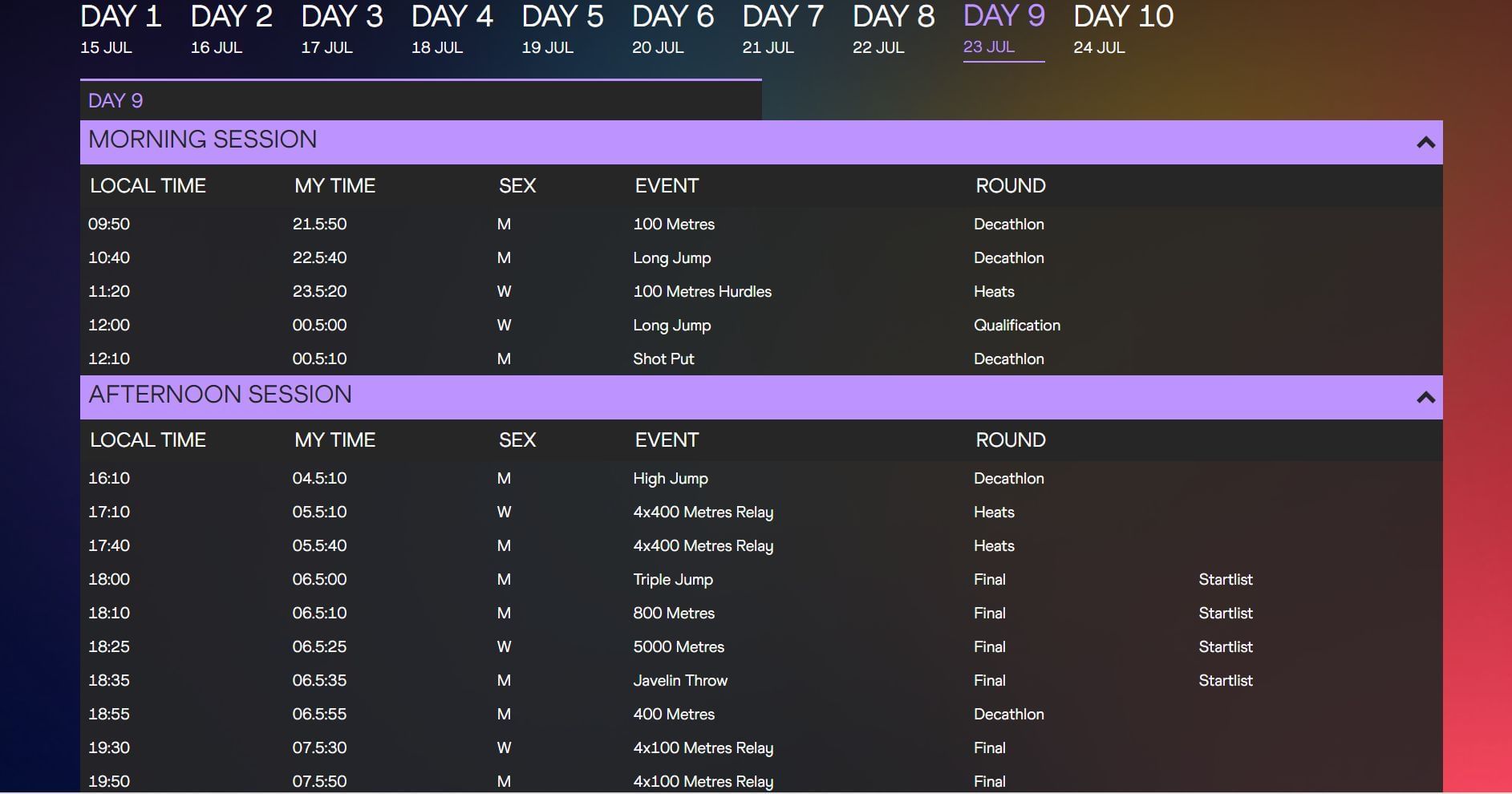The image size is (1512, 794).
Task: Open the Day 10 tab
Action: tap(1123, 29)
